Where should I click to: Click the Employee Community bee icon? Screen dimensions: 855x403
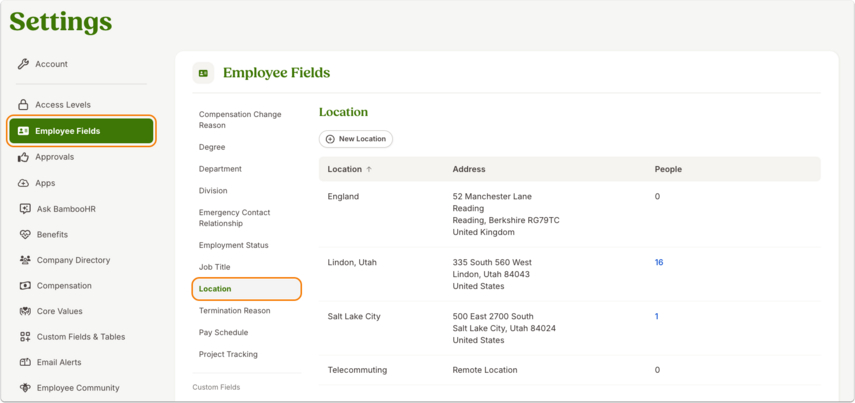(25, 388)
